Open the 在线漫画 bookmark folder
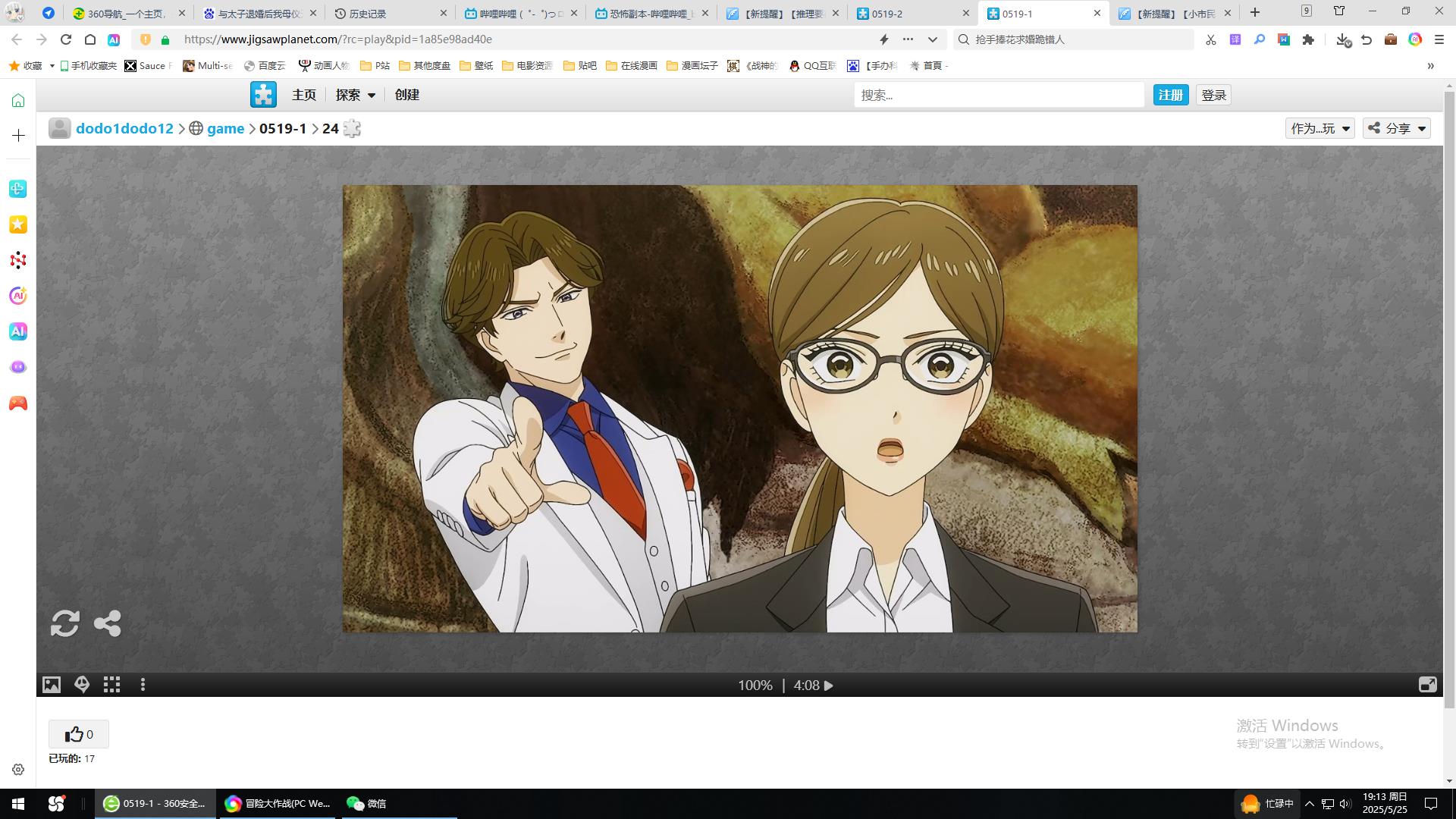1456x819 pixels. tap(632, 66)
